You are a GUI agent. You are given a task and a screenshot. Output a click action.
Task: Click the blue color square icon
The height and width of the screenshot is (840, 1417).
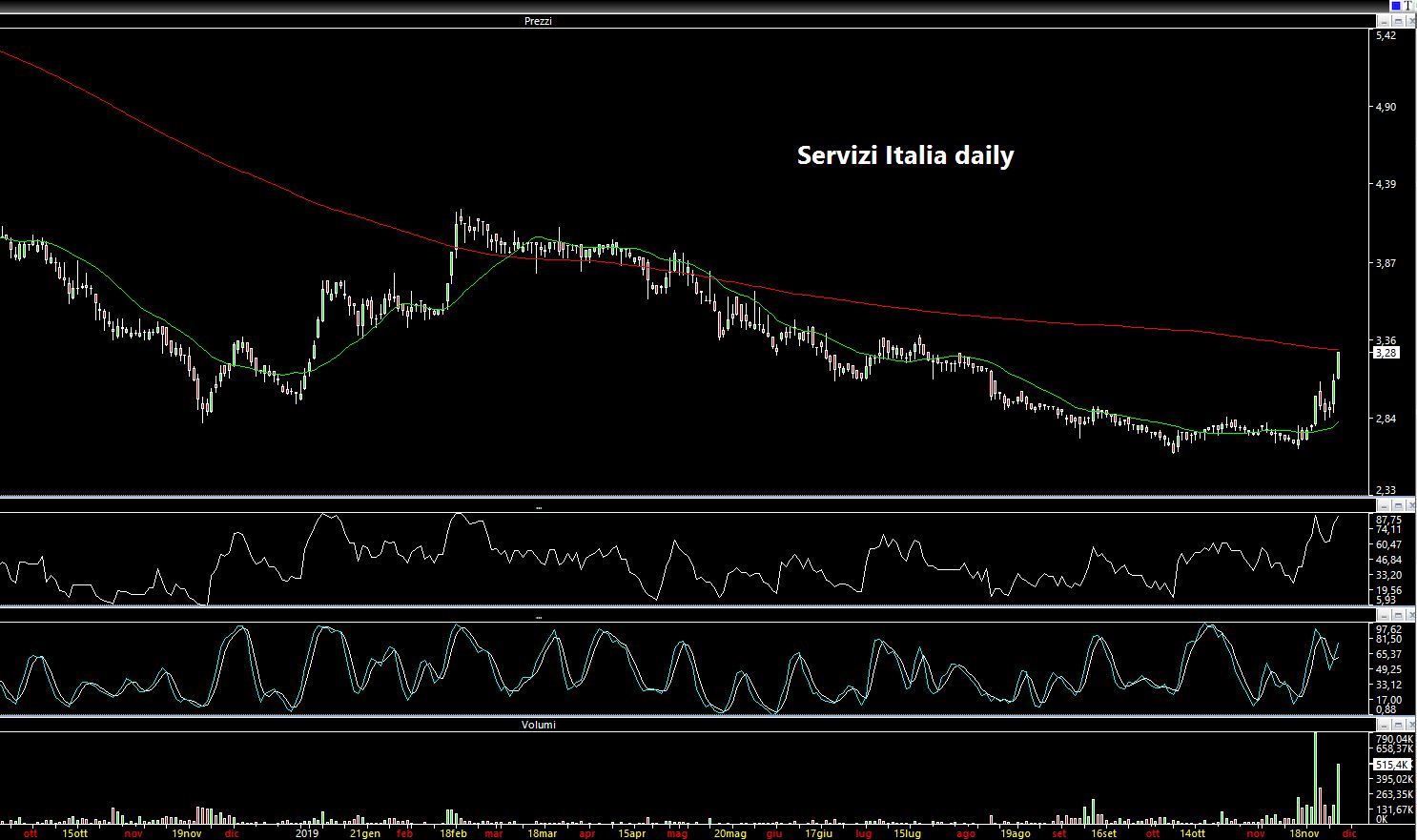[1397, 6]
